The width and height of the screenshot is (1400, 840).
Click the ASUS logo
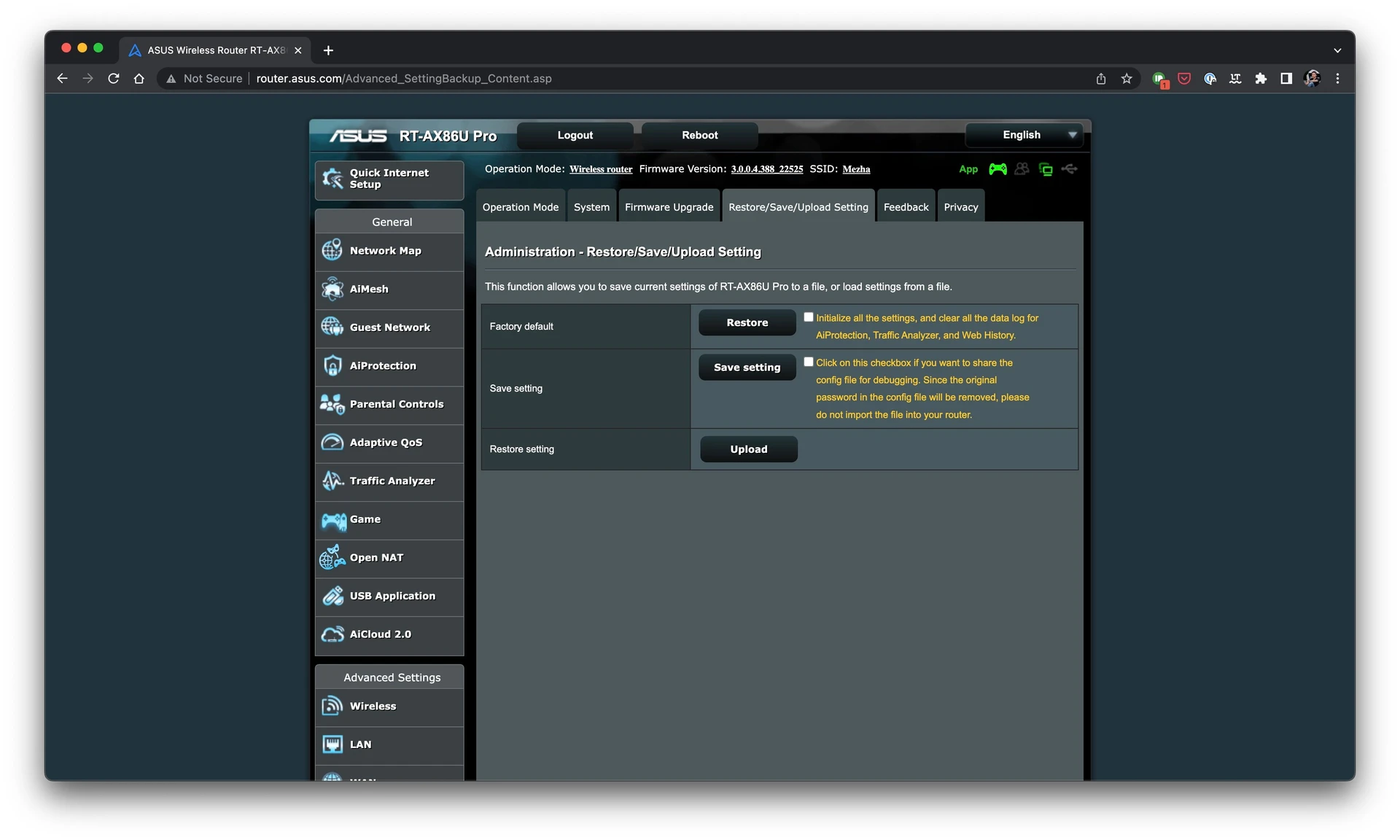coord(358,136)
